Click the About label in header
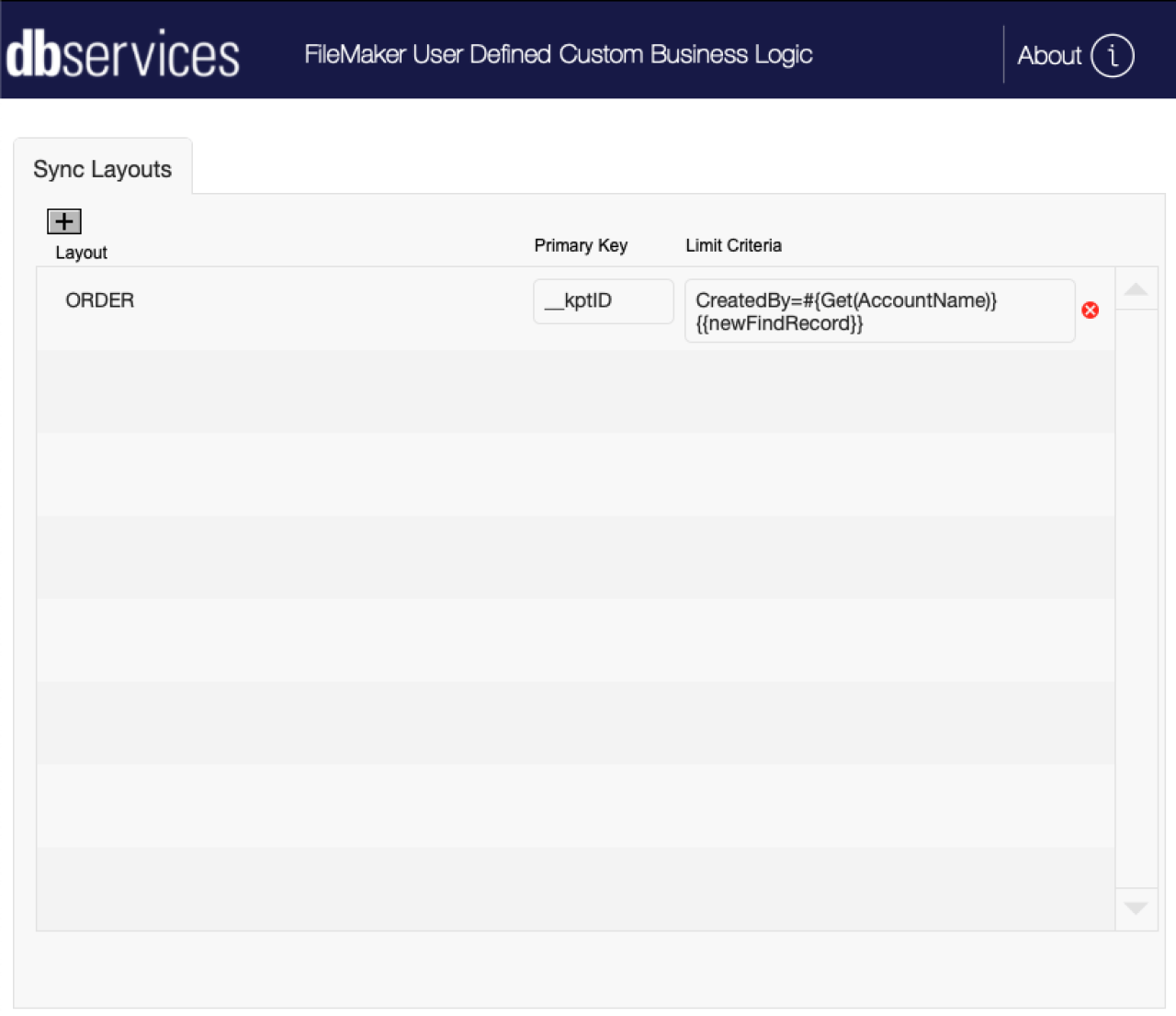Screen dimensions: 1176x1016 [x=1049, y=56]
